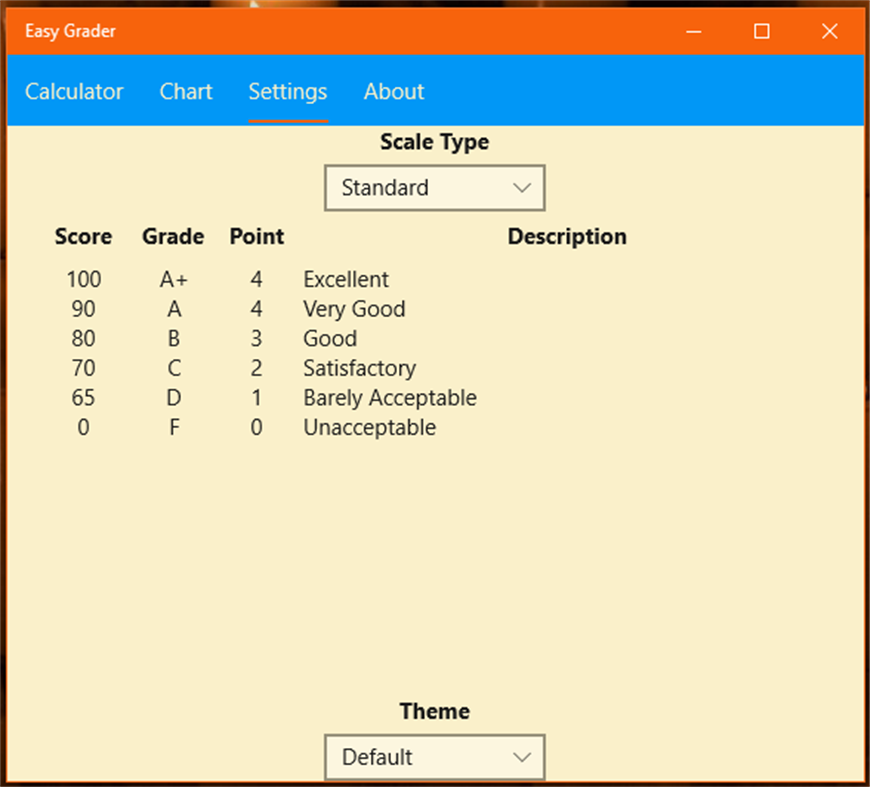This screenshot has height=787, width=870.
Task: Click the Excellent description label
Action: coord(346,279)
